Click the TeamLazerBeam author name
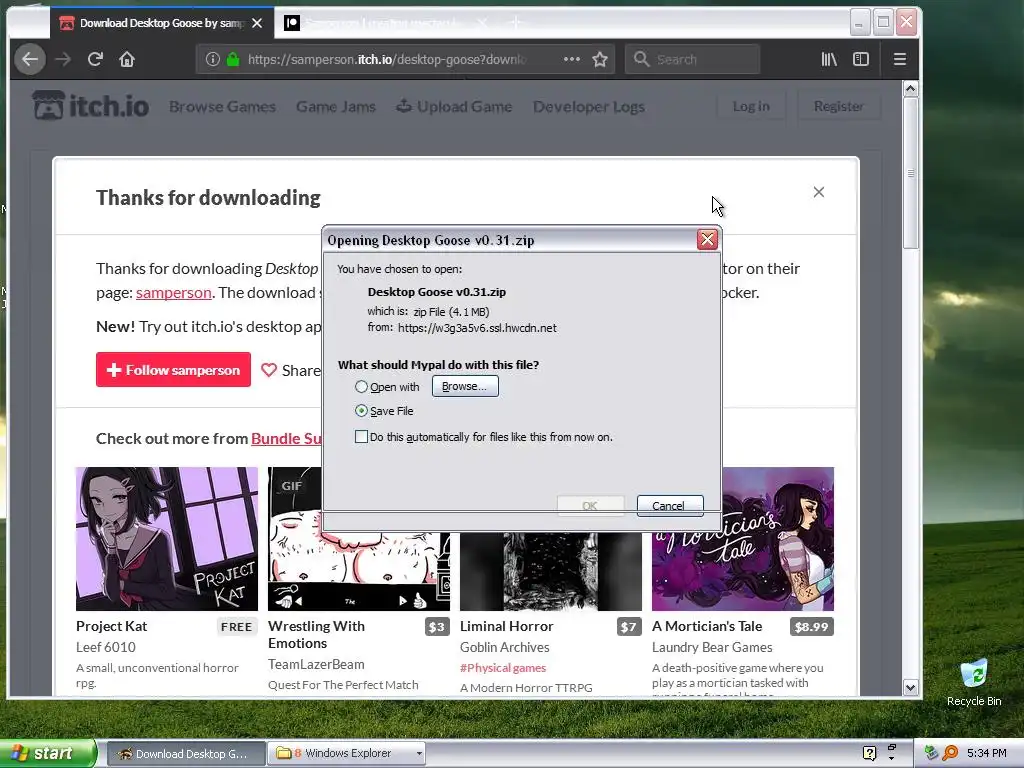This screenshot has height=768, width=1024. (316, 664)
